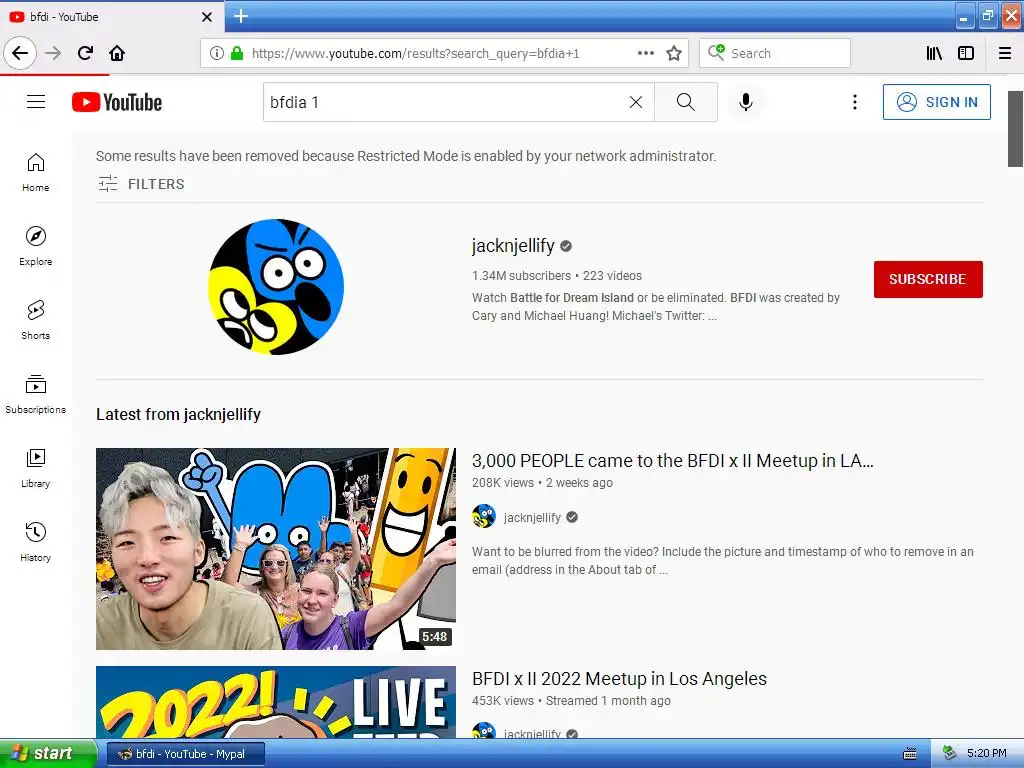Reload the current page
The image size is (1024, 768).
(85, 53)
